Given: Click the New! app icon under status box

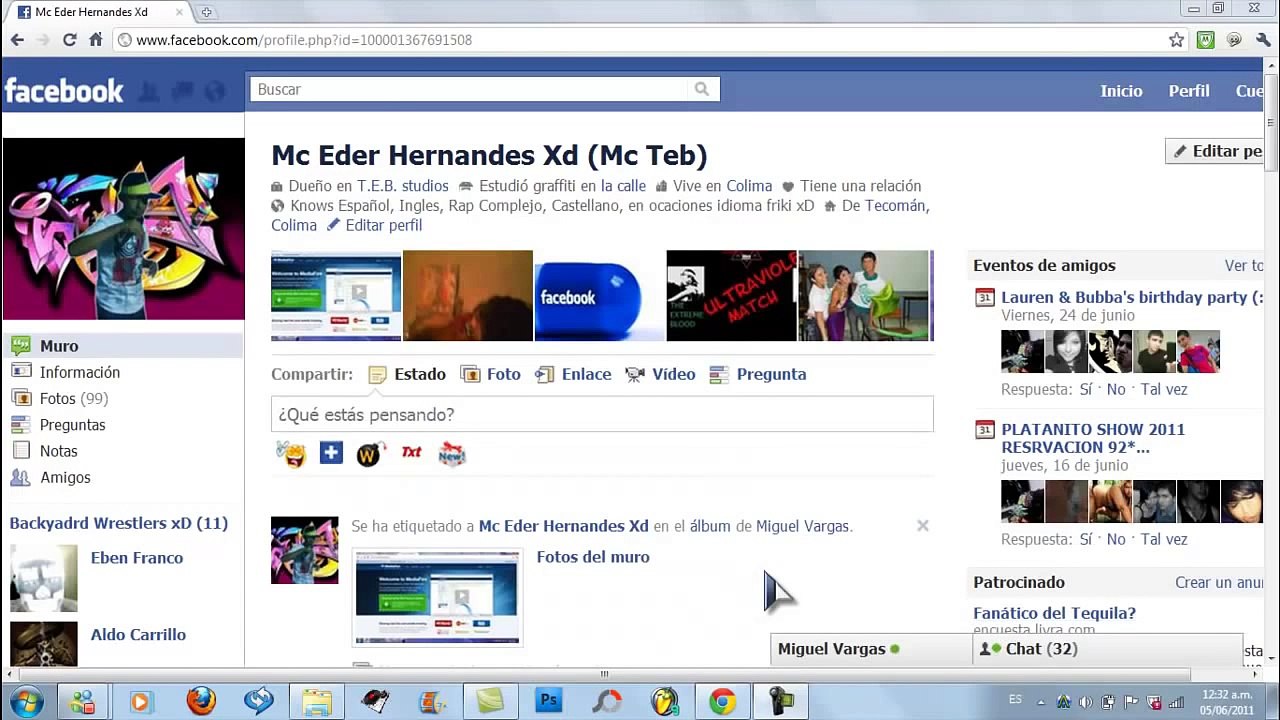Looking at the screenshot, I should pyautogui.click(x=452, y=454).
